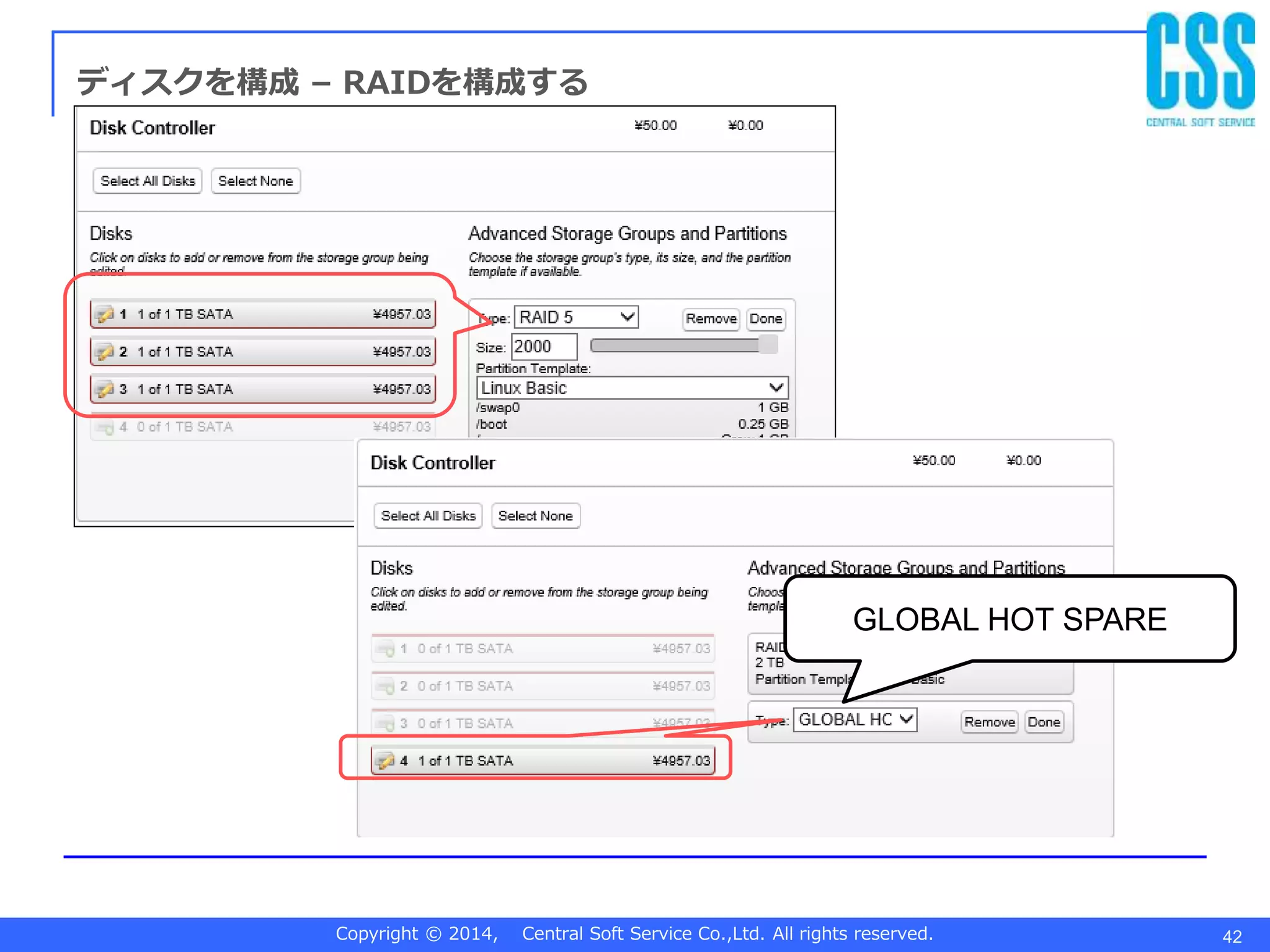
Task: Click the CSS Central Soft Service logo
Action: click(x=1200, y=69)
